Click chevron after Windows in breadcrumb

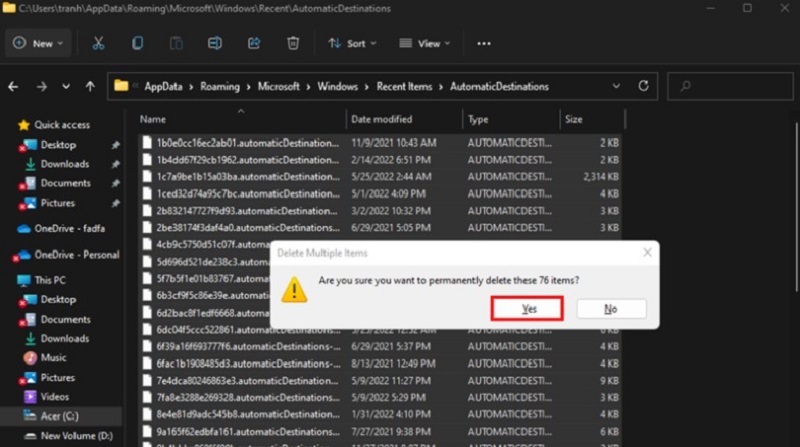pyautogui.click(x=367, y=87)
